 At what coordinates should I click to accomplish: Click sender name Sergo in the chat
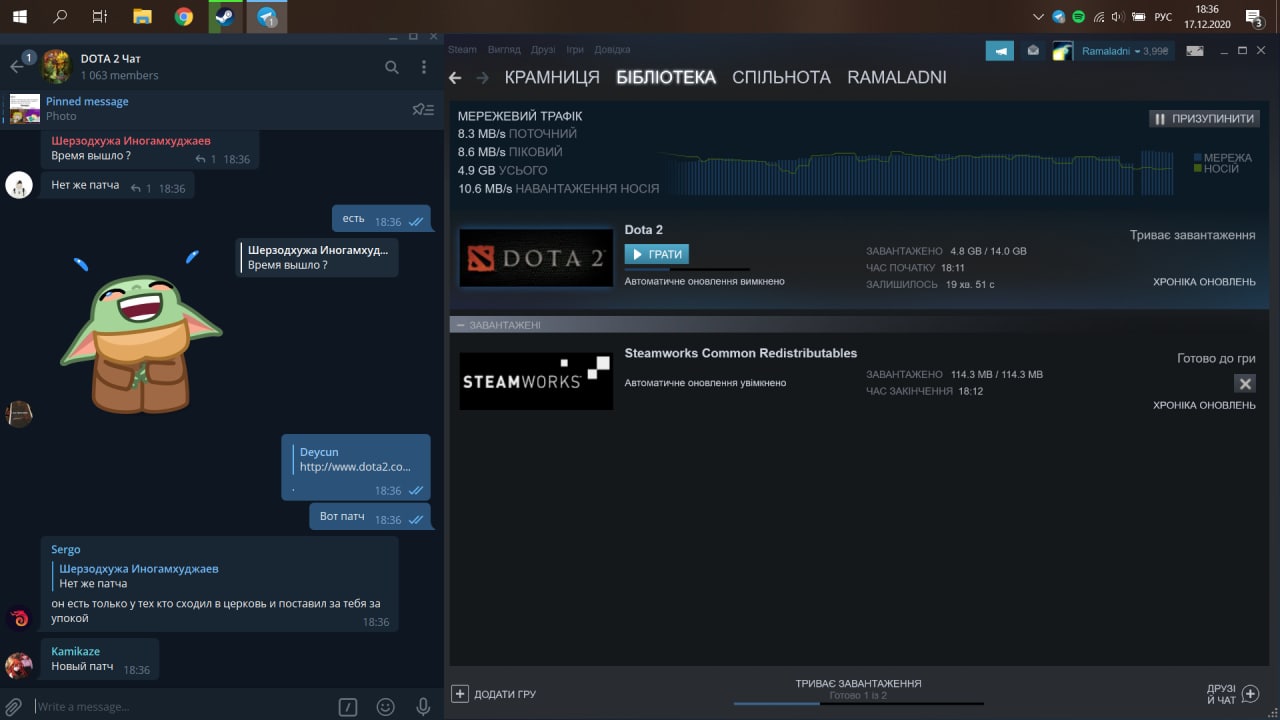tap(66, 549)
